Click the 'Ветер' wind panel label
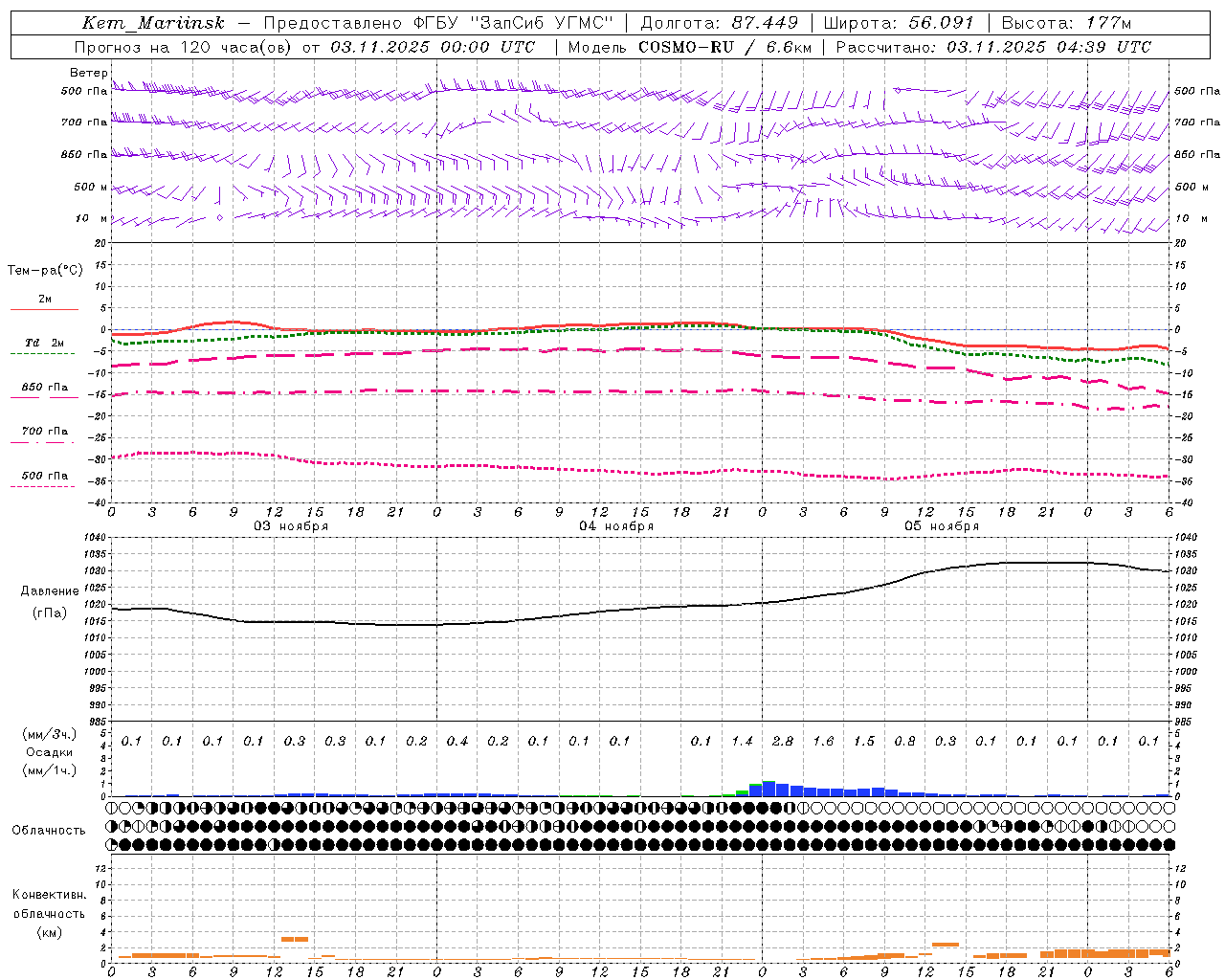The height and width of the screenshot is (980, 1225). tap(88, 72)
